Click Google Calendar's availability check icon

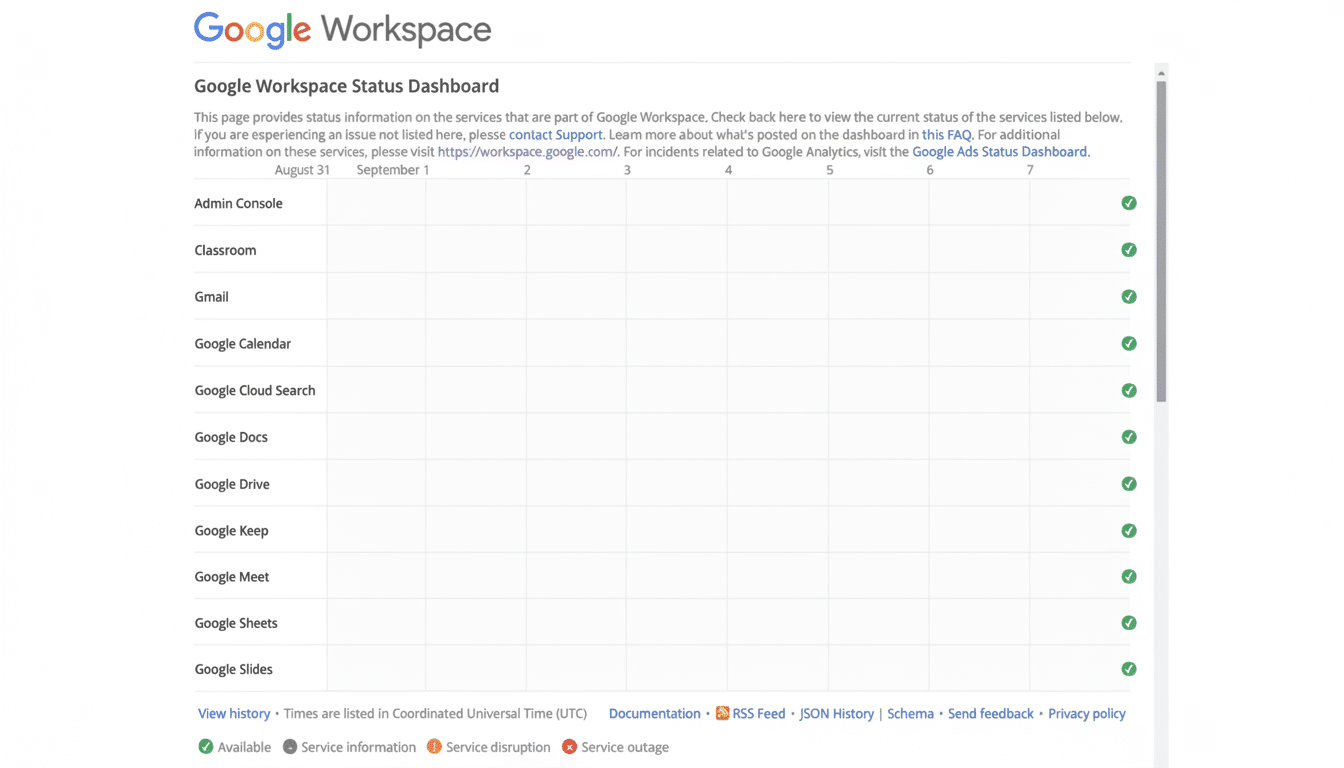tap(1129, 343)
